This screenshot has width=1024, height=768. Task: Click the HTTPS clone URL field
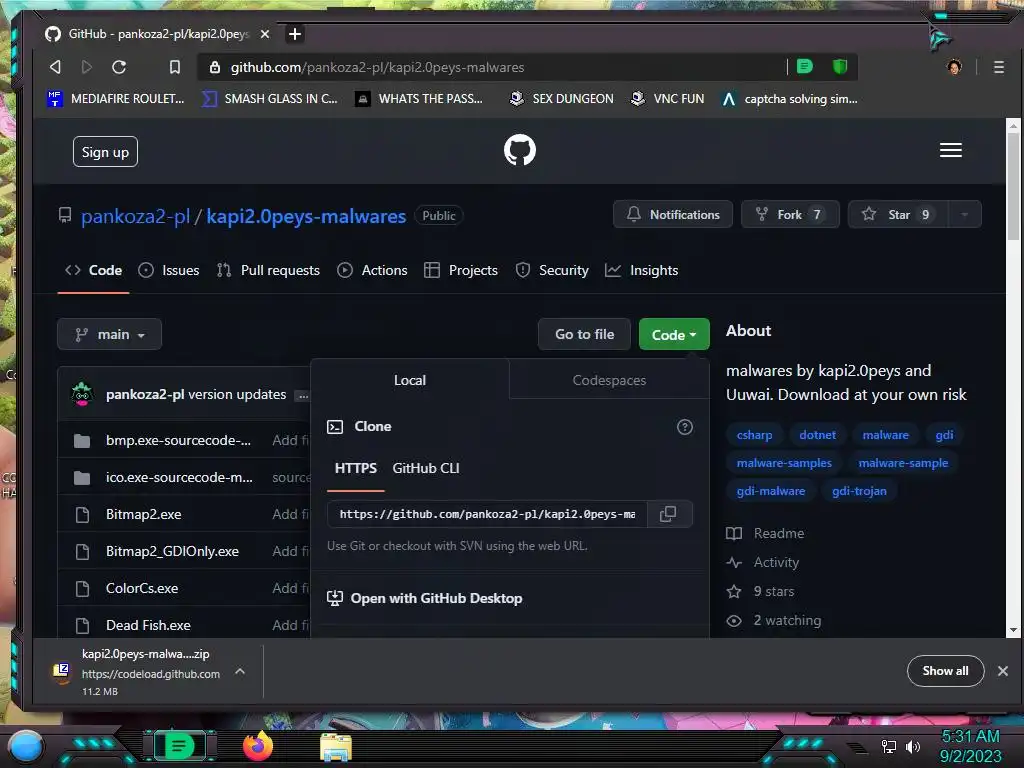tap(487, 514)
